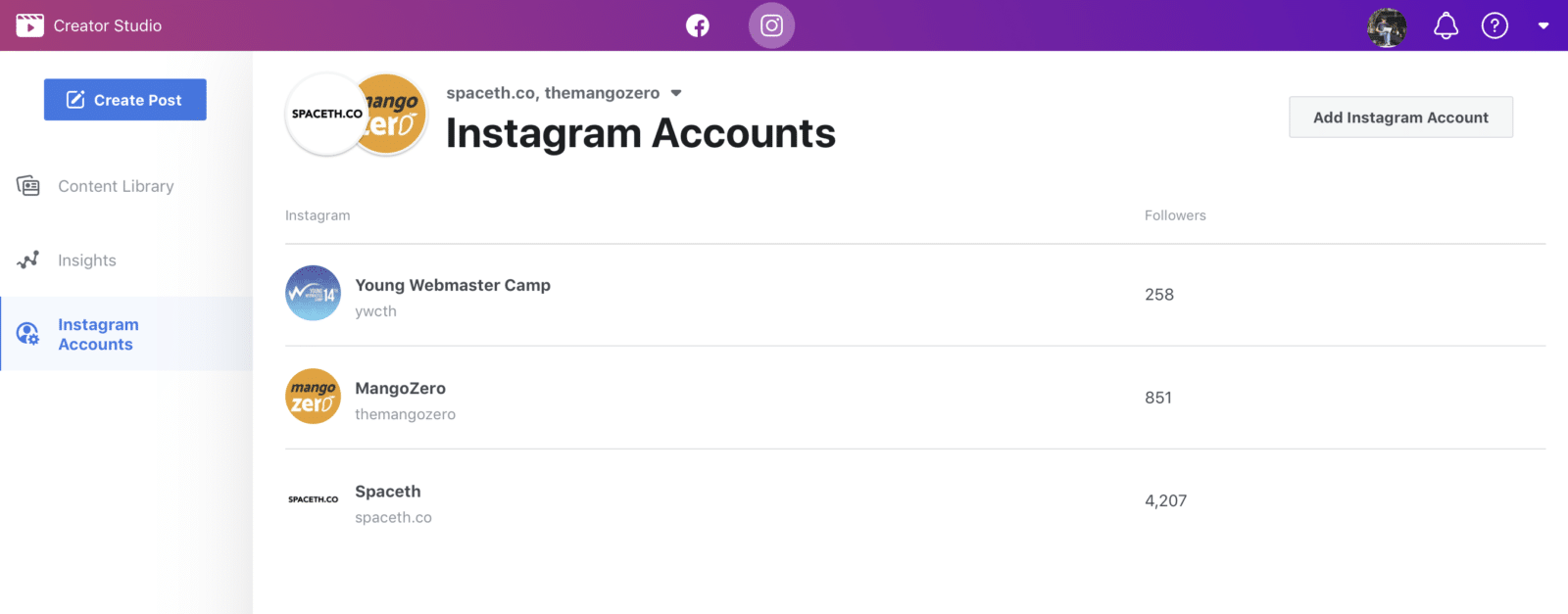This screenshot has height=614, width=1568.
Task: Click the Spaceth account logo thumbnail
Action: pyautogui.click(x=314, y=499)
